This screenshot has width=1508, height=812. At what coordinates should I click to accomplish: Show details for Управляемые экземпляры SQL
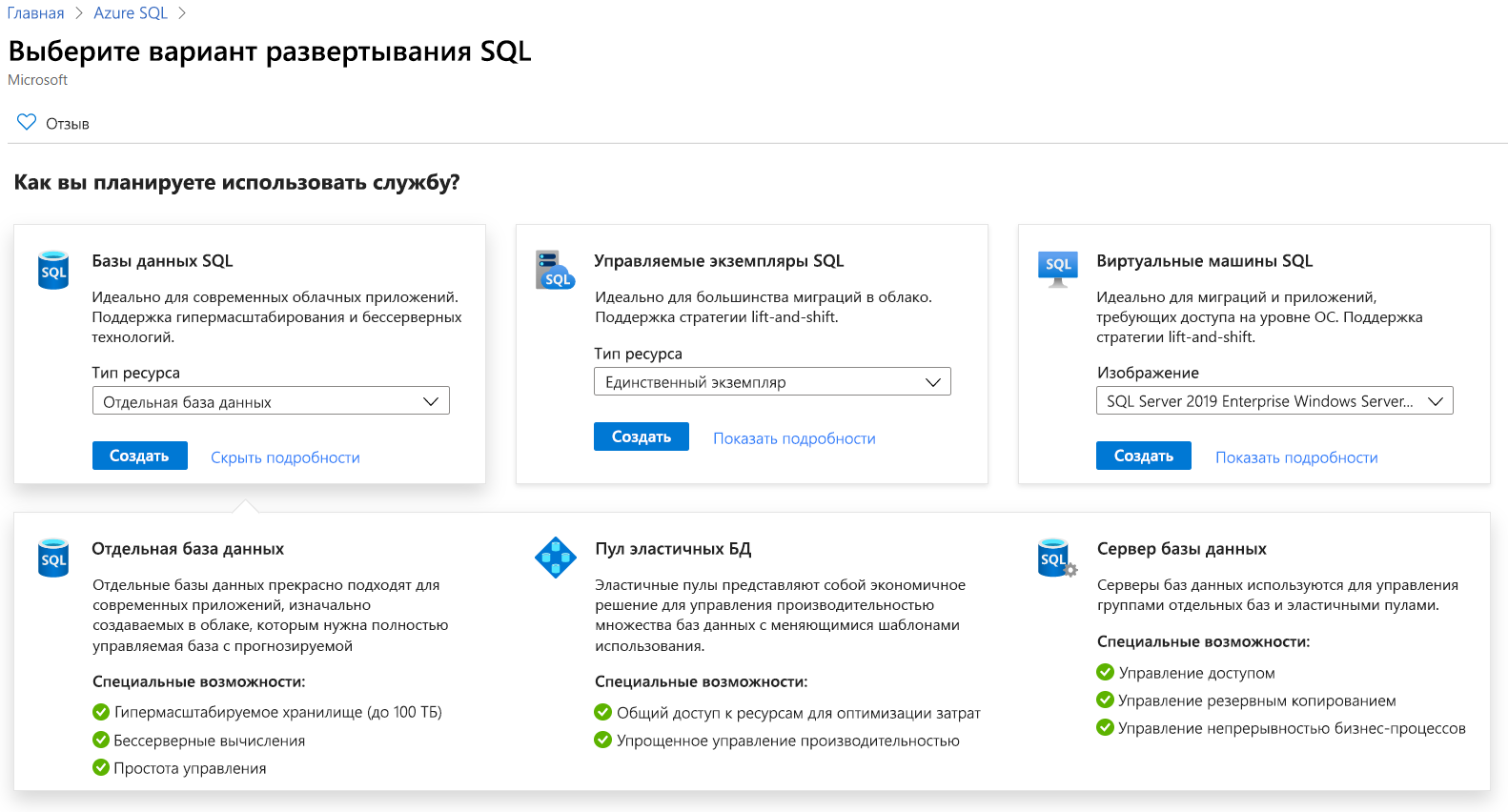[x=794, y=438]
